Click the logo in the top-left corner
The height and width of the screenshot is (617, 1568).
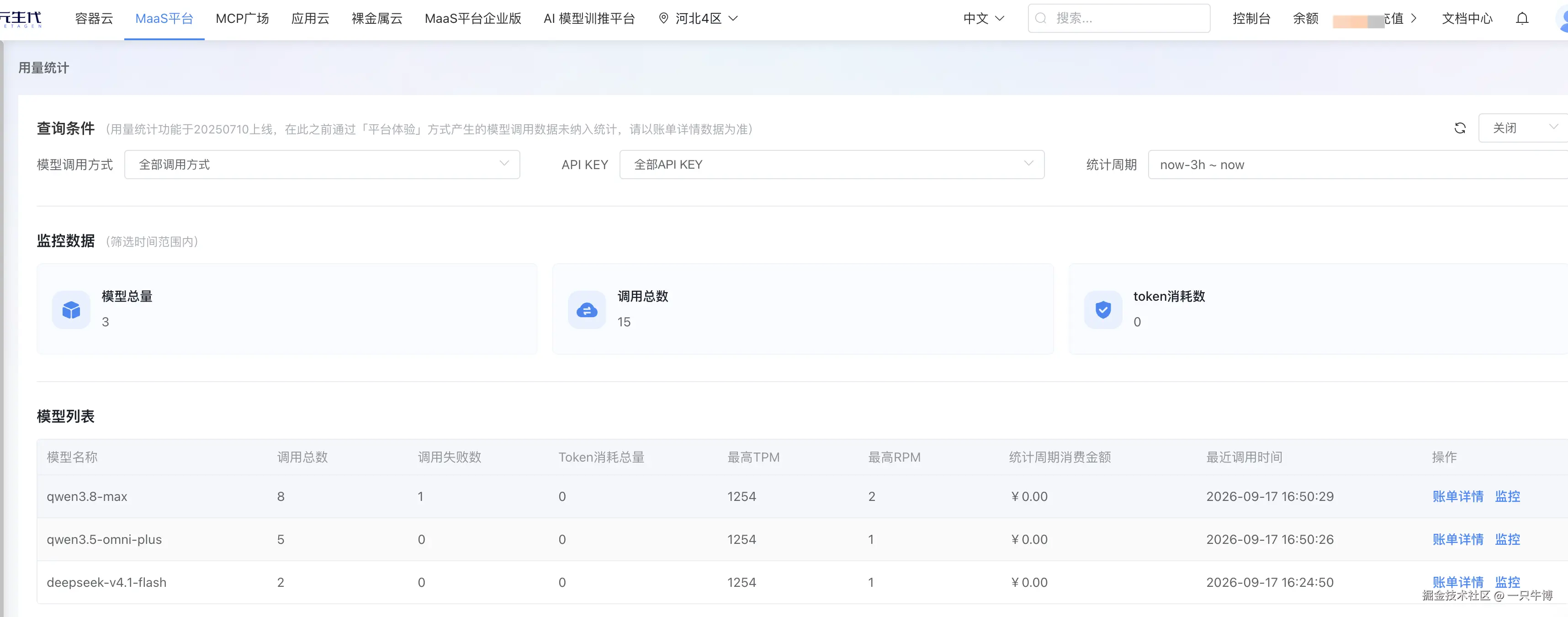coord(21,19)
